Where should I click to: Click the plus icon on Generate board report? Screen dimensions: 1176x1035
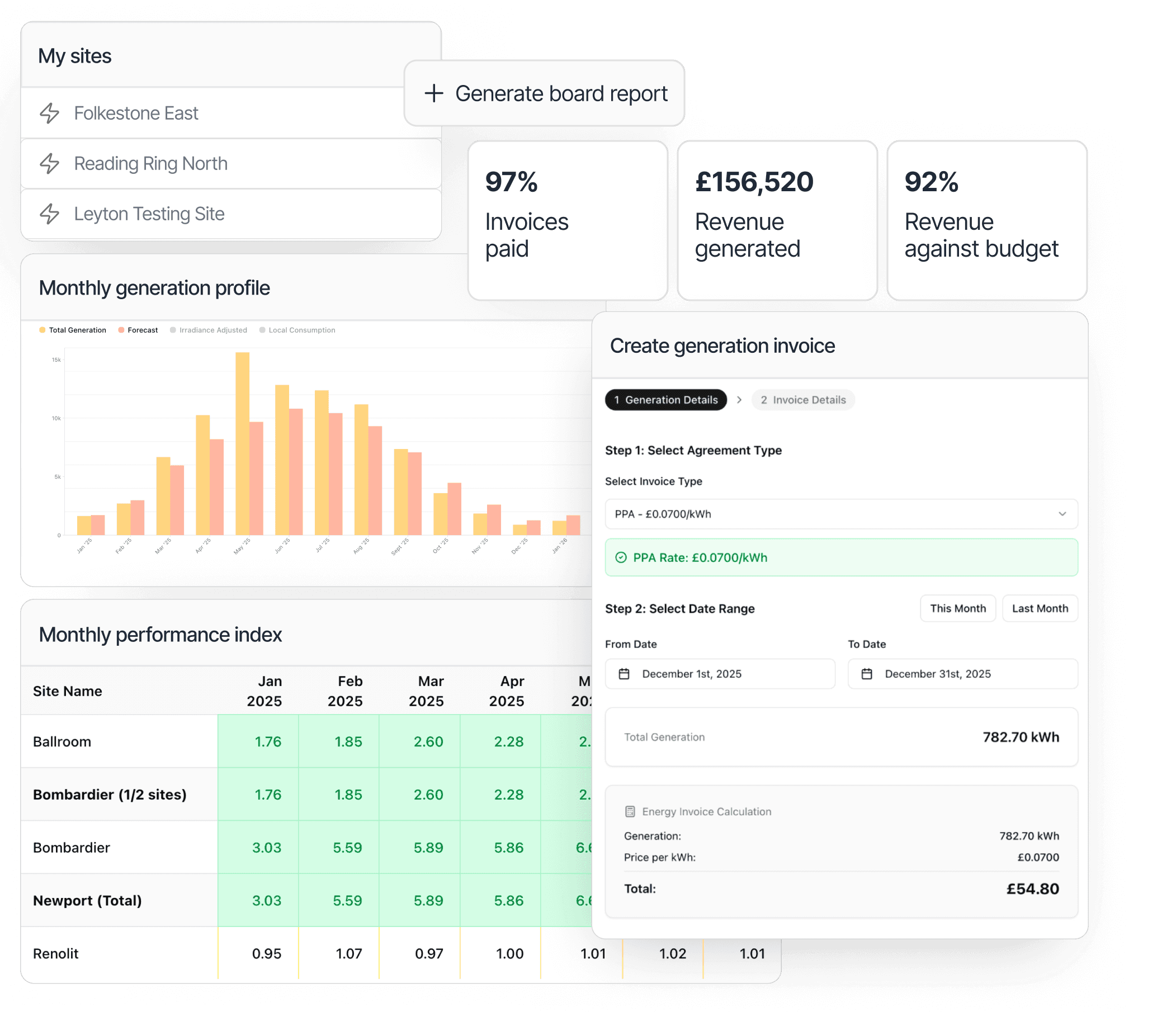(434, 93)
